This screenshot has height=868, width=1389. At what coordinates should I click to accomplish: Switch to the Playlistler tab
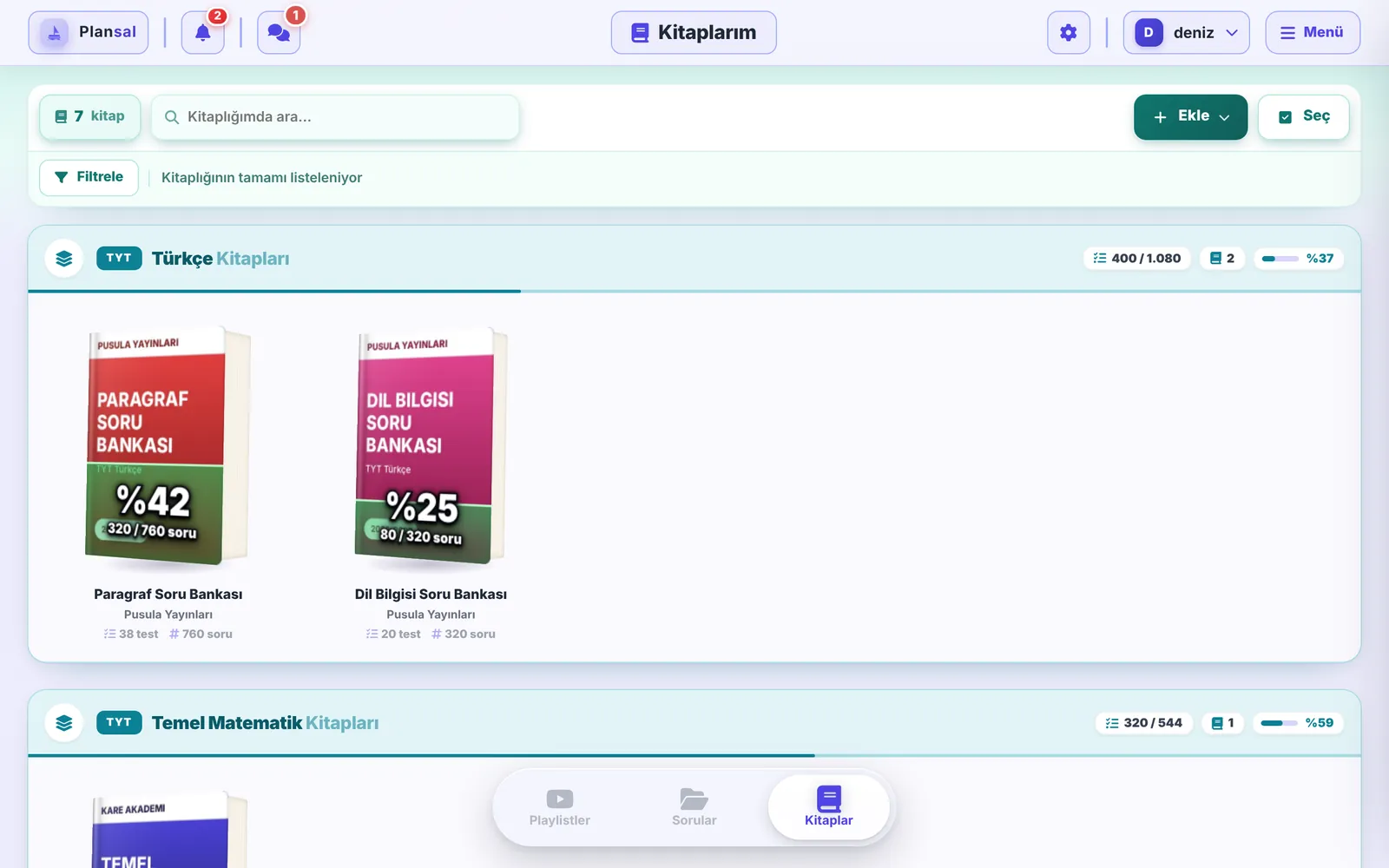(560, 808)
